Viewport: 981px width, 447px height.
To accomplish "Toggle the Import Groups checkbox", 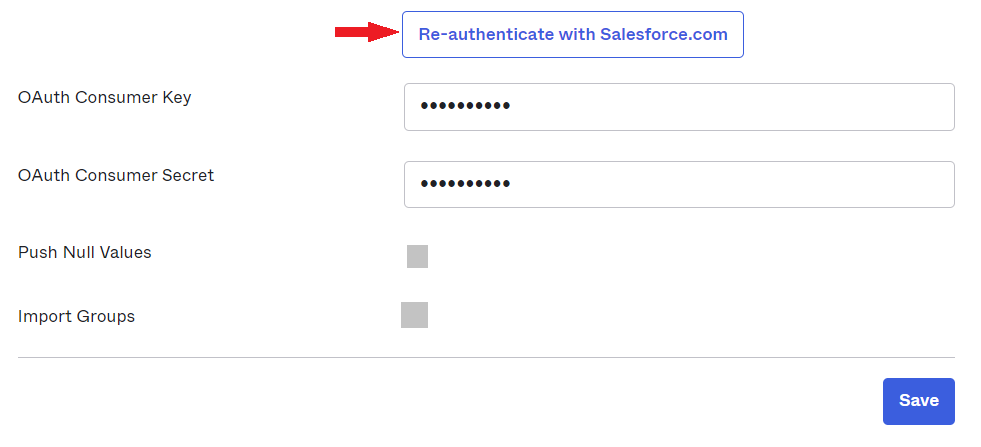I will click(x=414, y=315).
